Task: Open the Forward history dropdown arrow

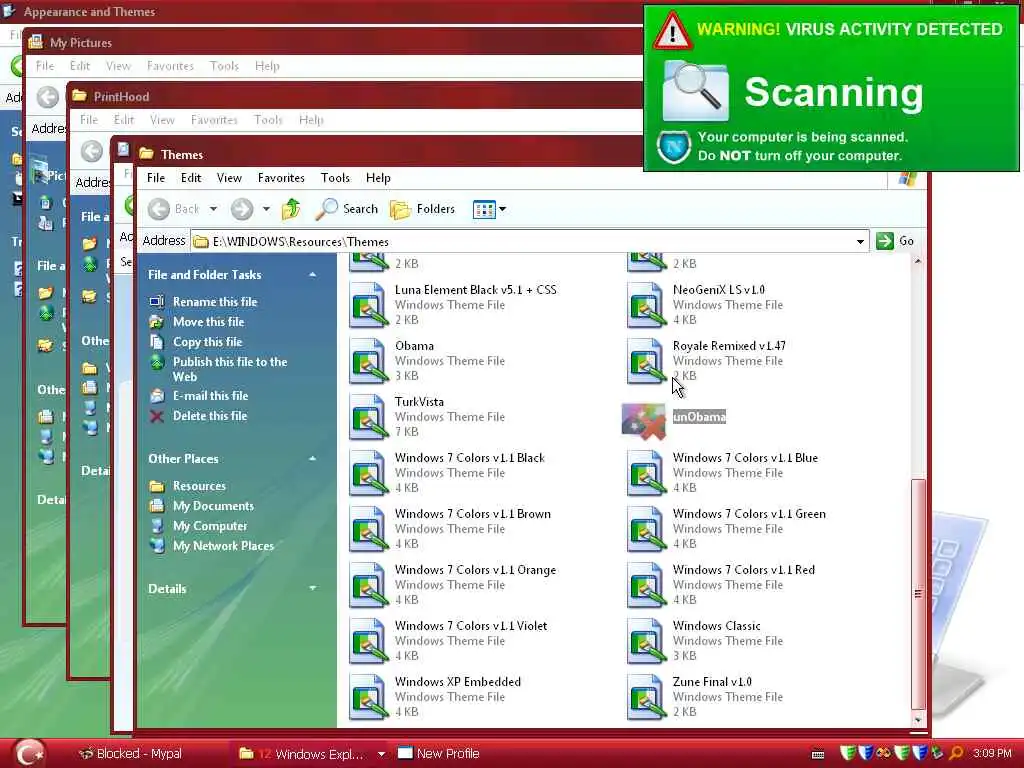Action: coord(266,209)
